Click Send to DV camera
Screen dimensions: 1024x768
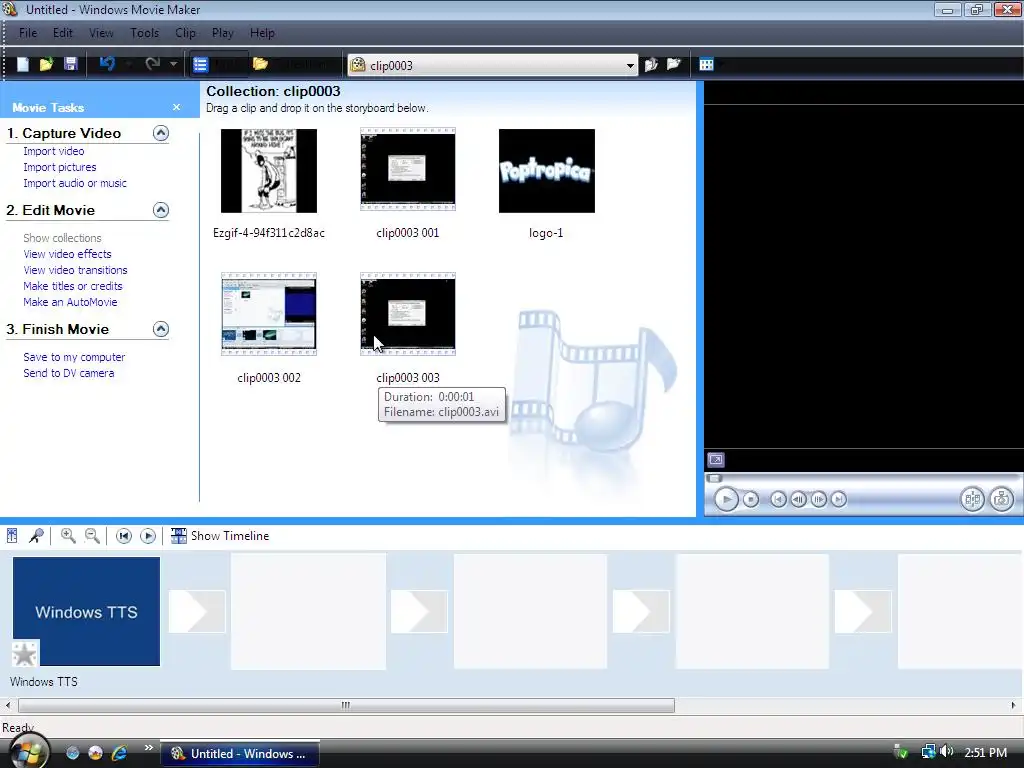pos(69,374)
